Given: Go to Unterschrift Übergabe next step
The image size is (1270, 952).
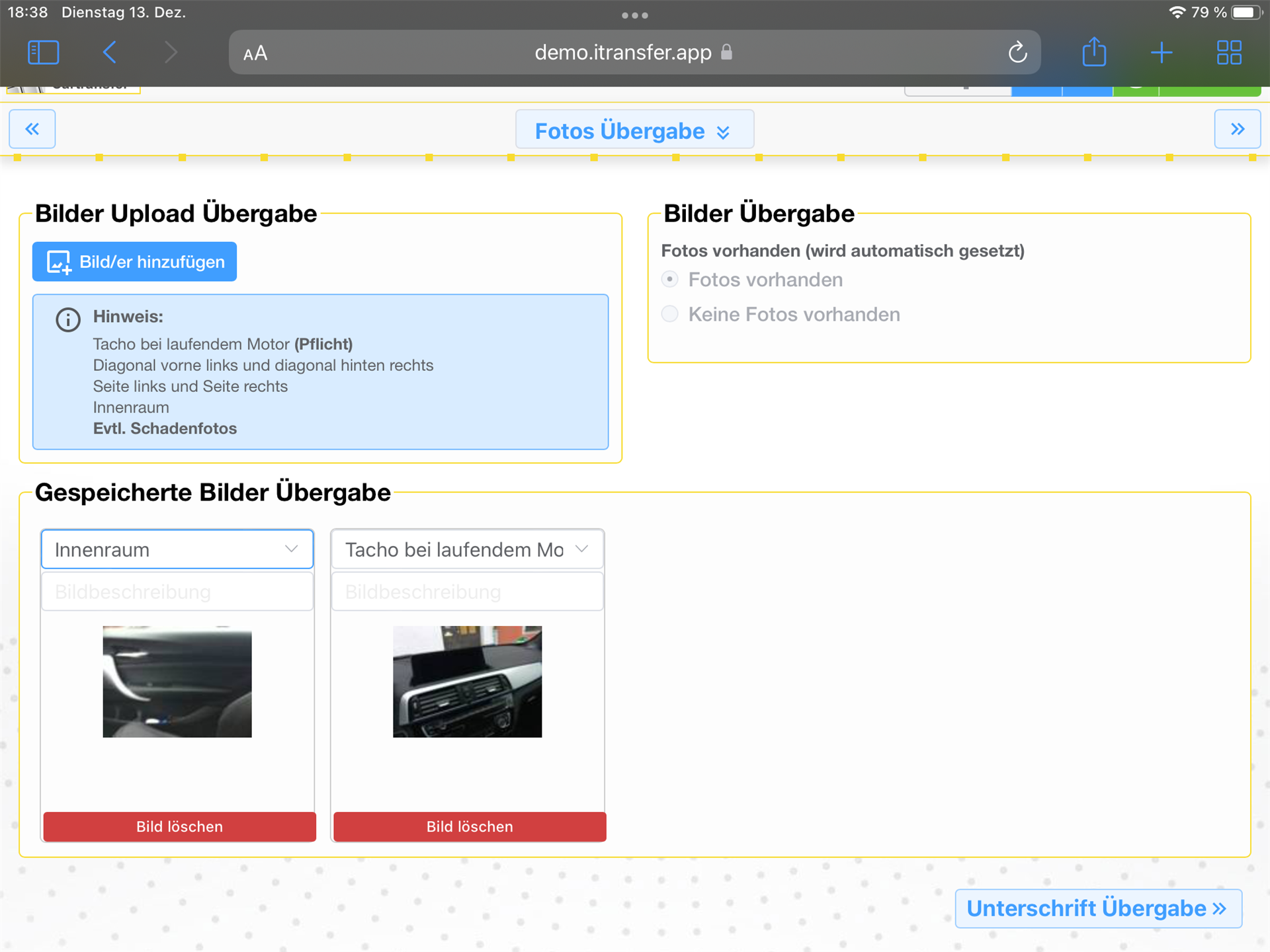Looking at the screenshot, I should [1098, 908].
